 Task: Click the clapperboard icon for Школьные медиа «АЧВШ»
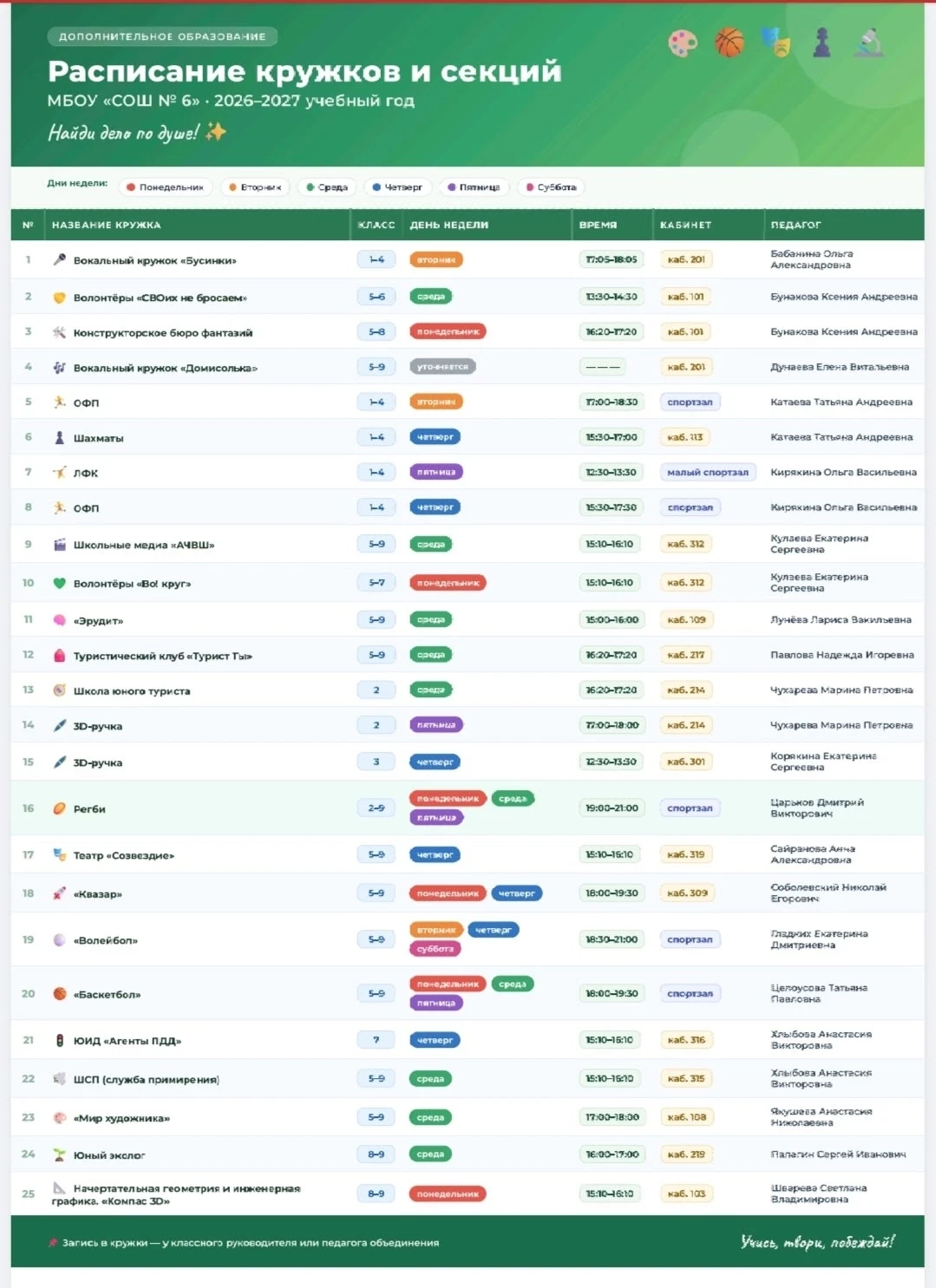[x=59, y=545]
